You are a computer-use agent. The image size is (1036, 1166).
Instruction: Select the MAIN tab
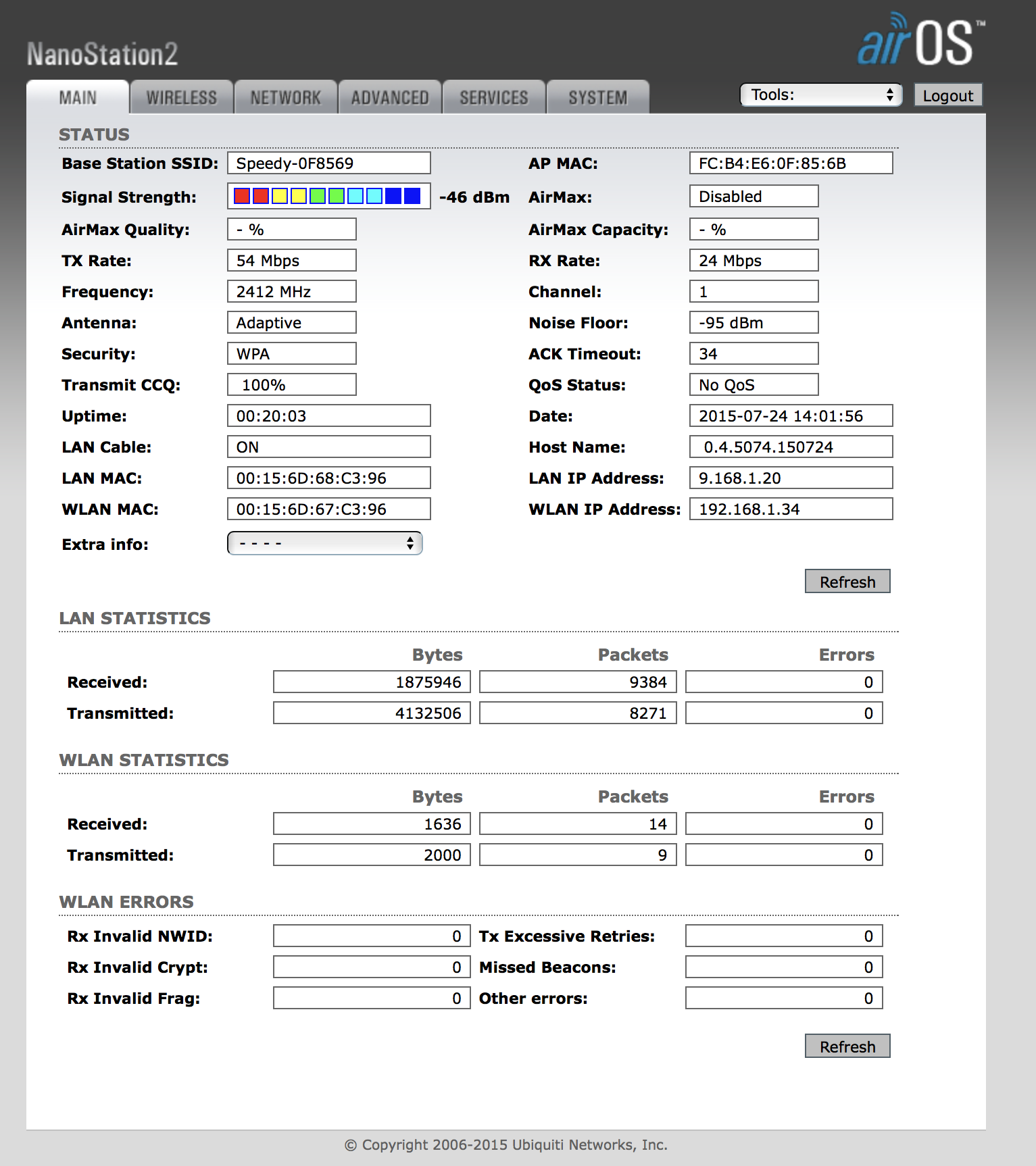[78, 98]
